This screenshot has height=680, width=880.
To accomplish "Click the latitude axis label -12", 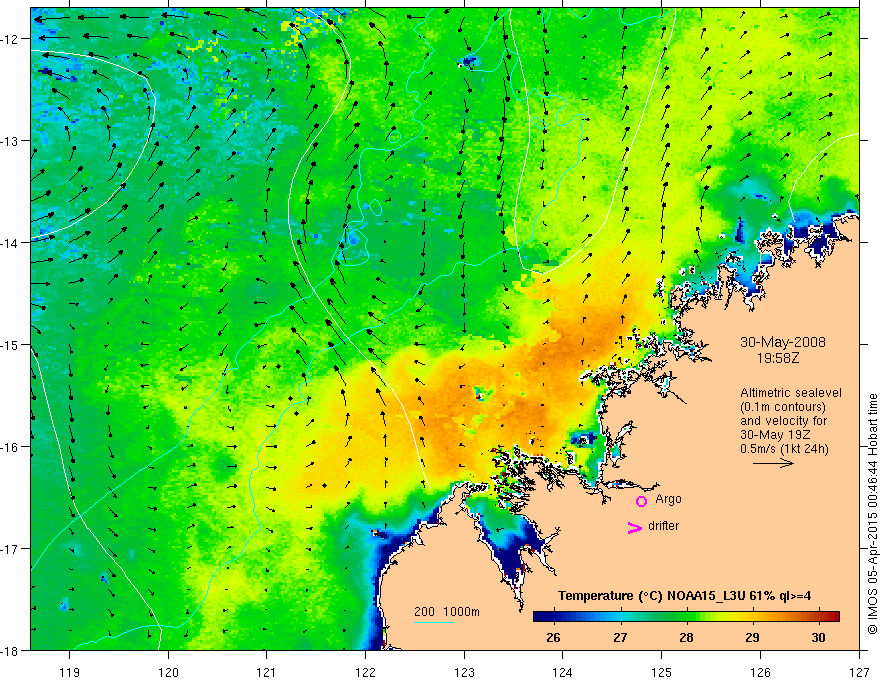I will coord(10,39).
